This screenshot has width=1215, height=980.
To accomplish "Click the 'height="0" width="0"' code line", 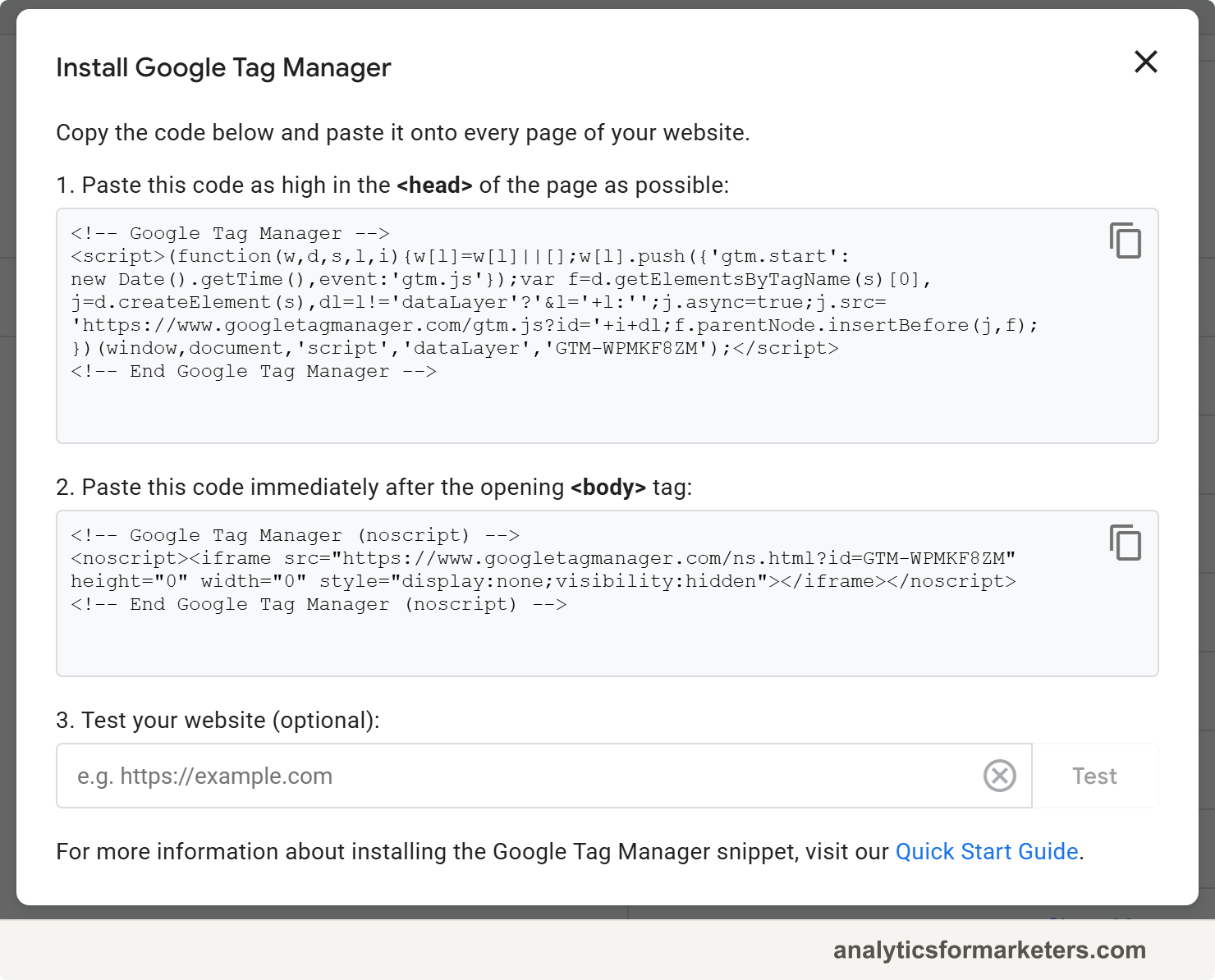I will [543, 581].
